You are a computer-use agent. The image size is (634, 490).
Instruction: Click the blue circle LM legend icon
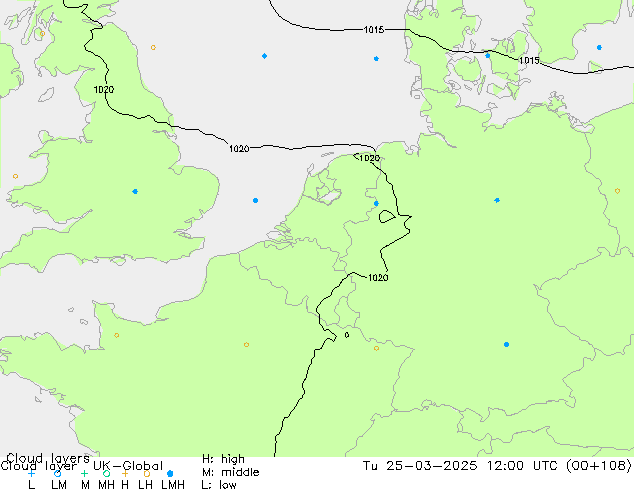click(x=58, y=473)
